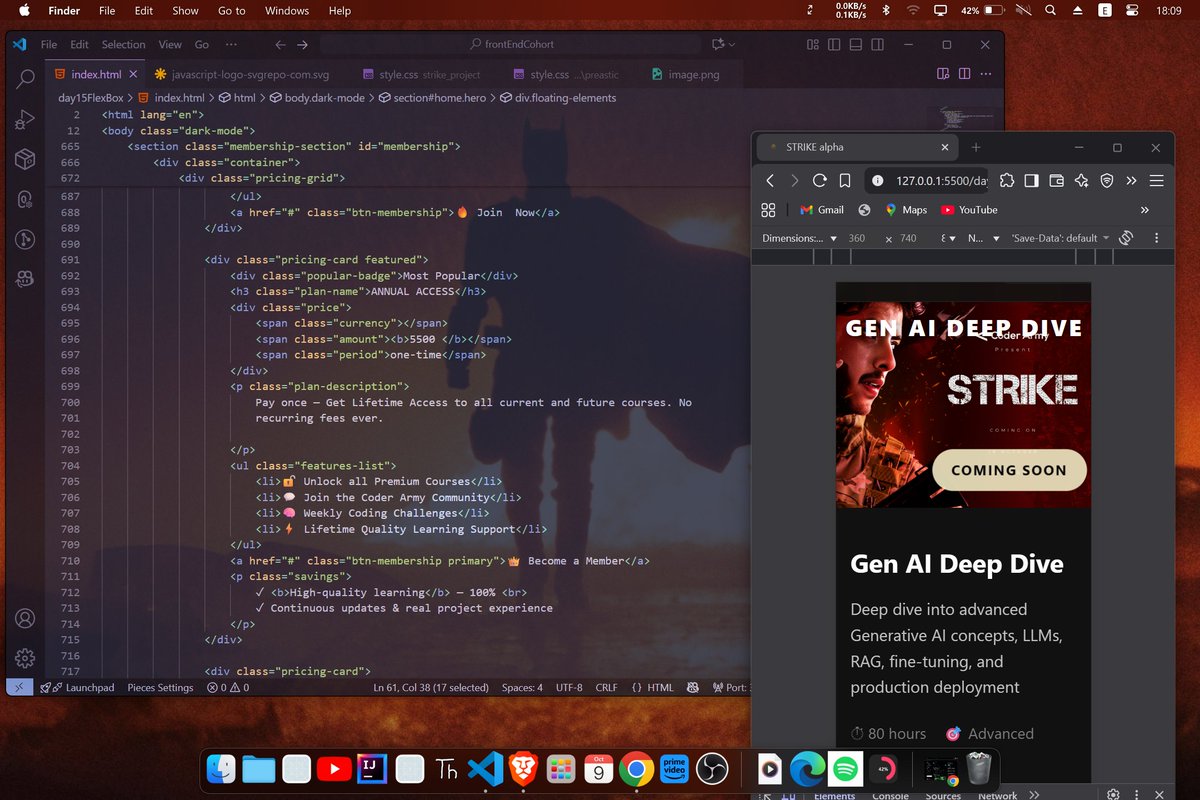The width and height of the screenshot is (1200, 800).
Task: Open the Accounts icon in activity bar
Action: (x=26, y=619)
